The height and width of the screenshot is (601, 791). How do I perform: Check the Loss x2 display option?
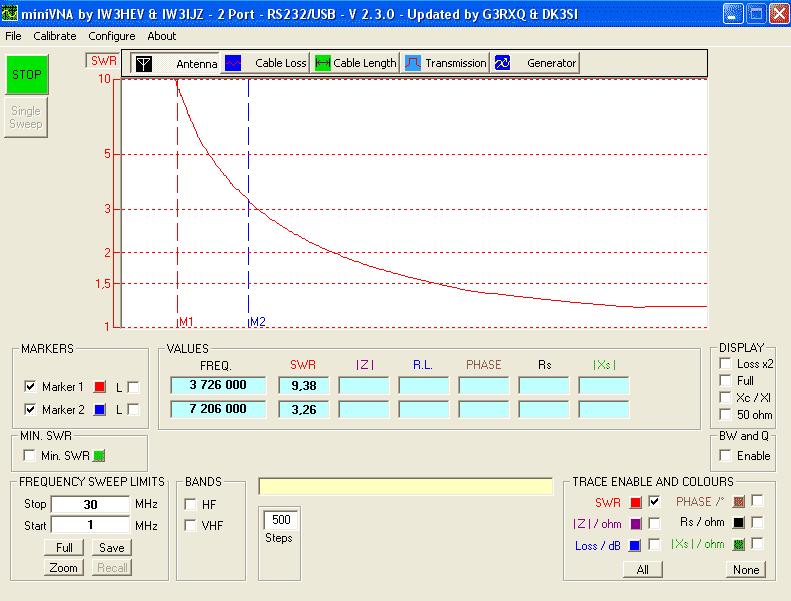(725, 363)
